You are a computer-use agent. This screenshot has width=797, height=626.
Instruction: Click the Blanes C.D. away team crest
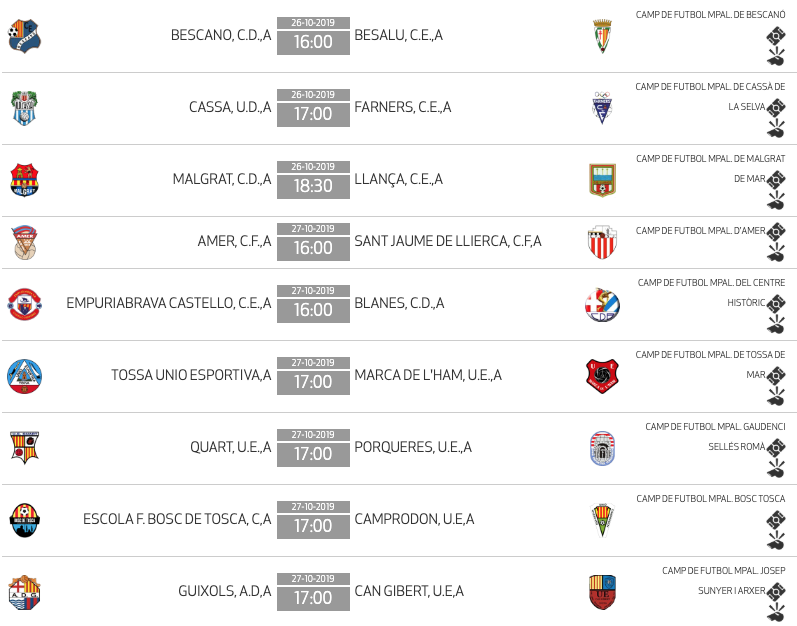tap(602, 304)
